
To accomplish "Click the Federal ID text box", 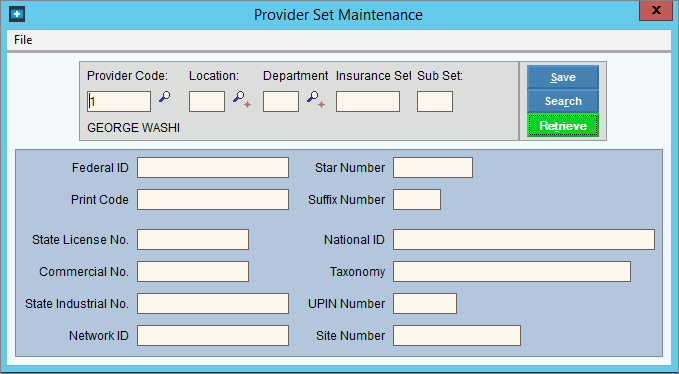I will [213, 168].
